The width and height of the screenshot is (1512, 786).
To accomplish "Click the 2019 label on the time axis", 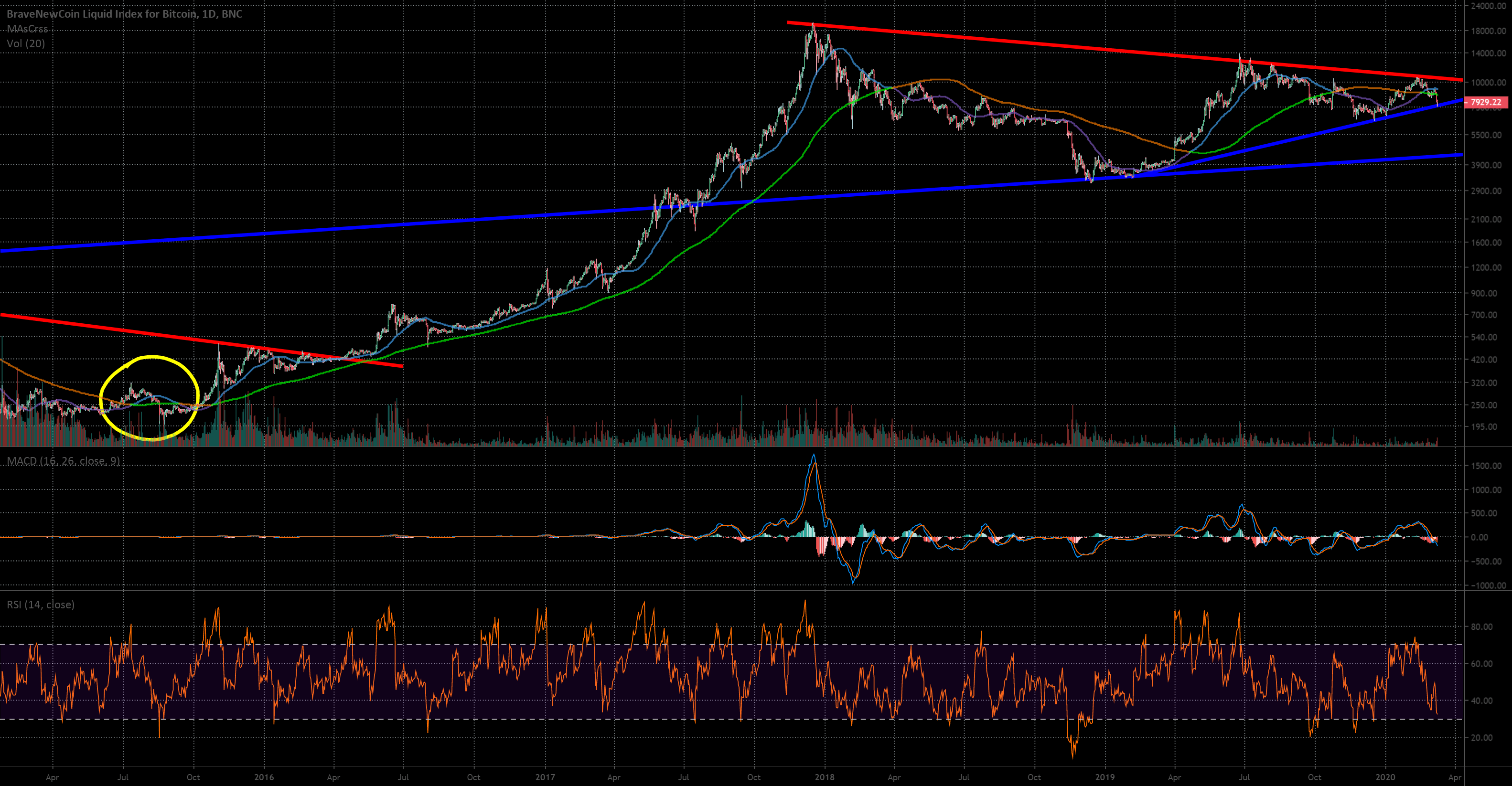I will (x=1105, y=777).
